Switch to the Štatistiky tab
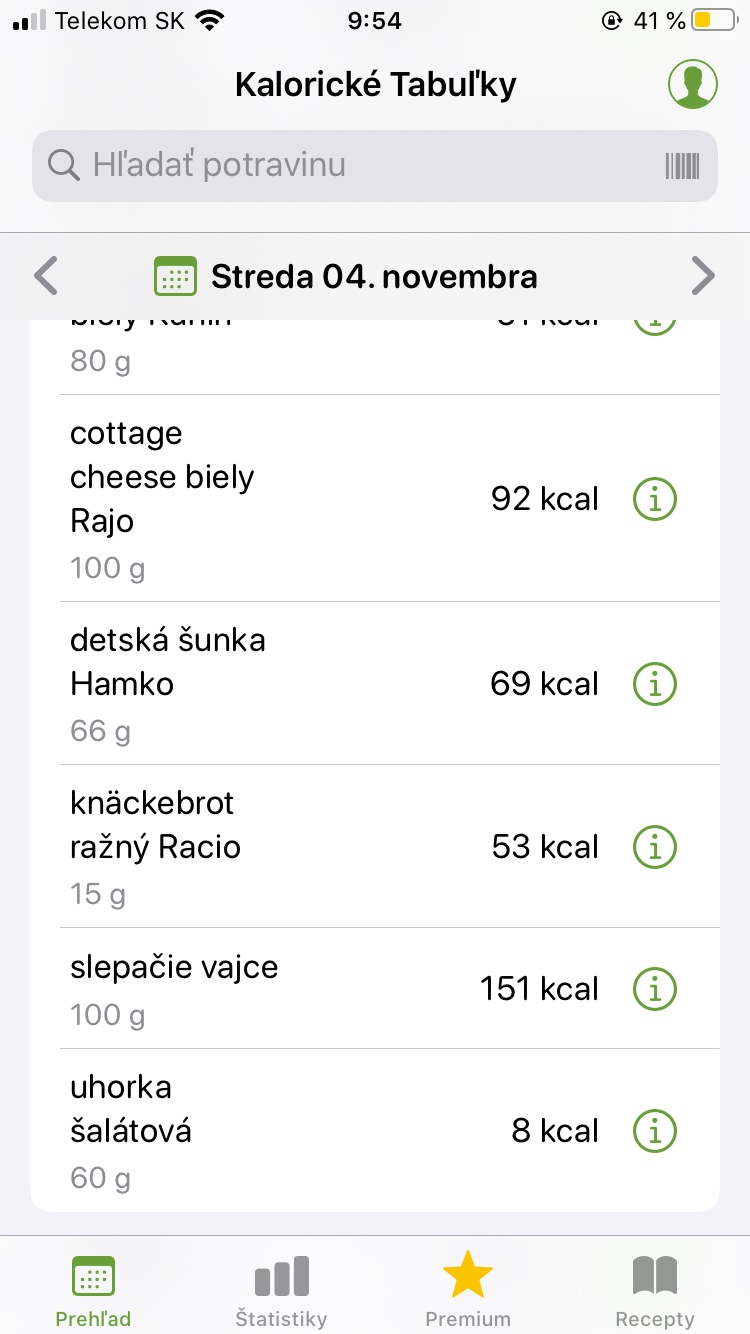The image size is (750, 1334). coord(281,1290)
